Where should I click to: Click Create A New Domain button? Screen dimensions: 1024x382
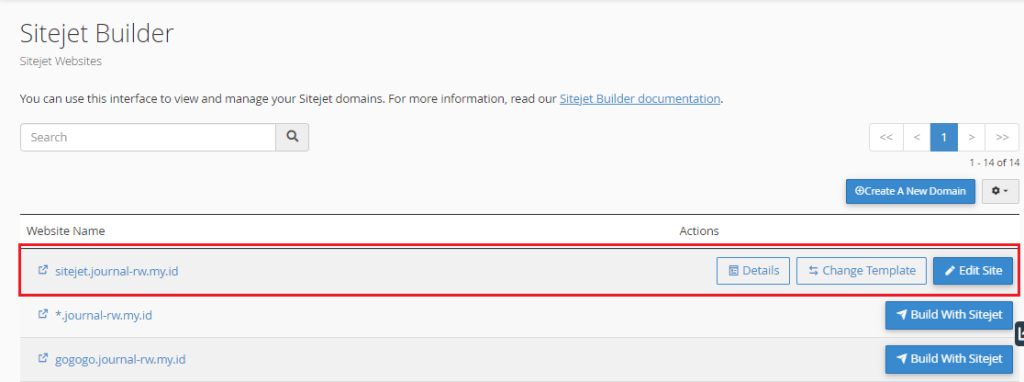coord(910,191)
